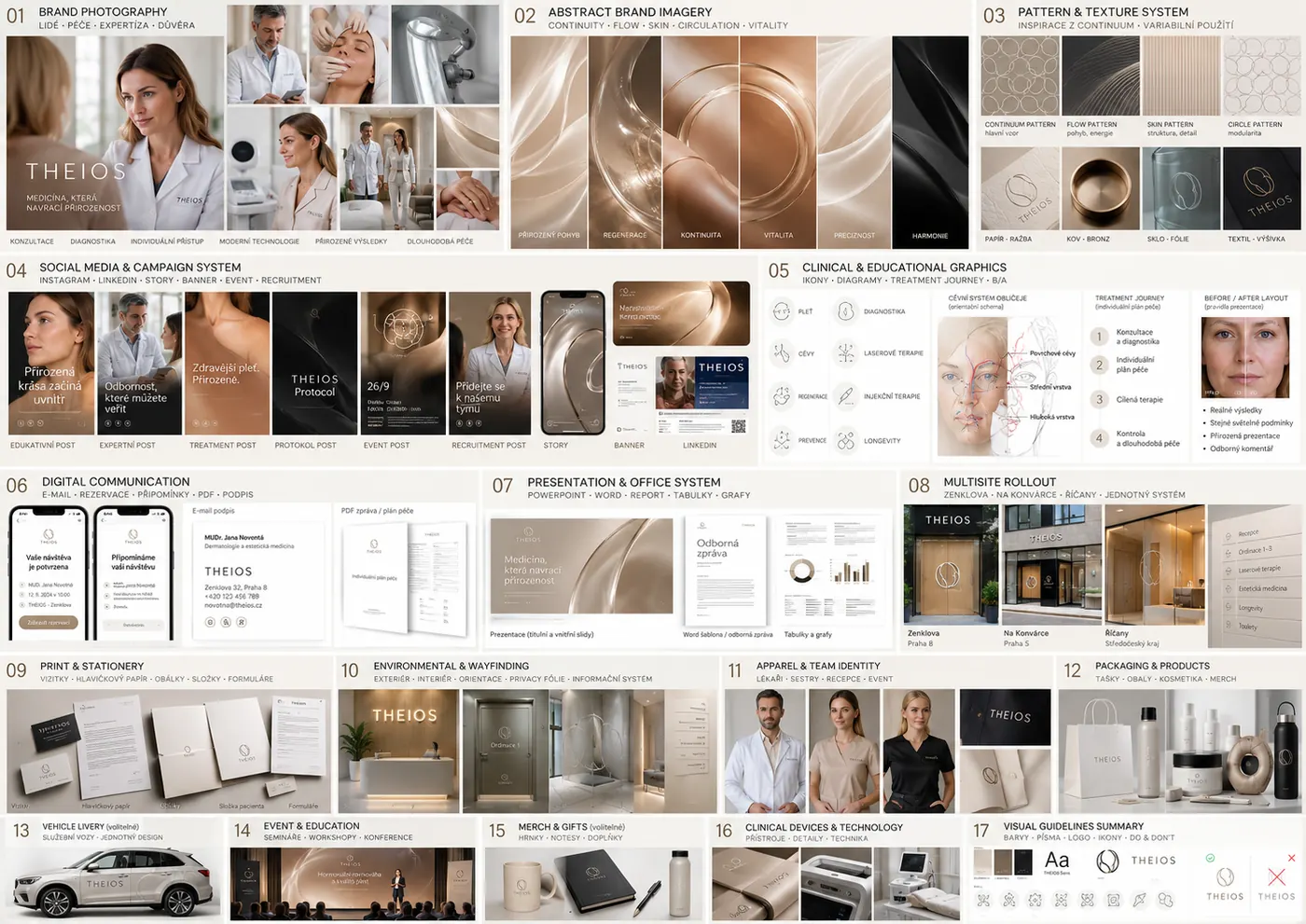Open the 'Odborná zpráva' Word template page
This screenshot has height=924, width=1306.
[x=725, y=571]
